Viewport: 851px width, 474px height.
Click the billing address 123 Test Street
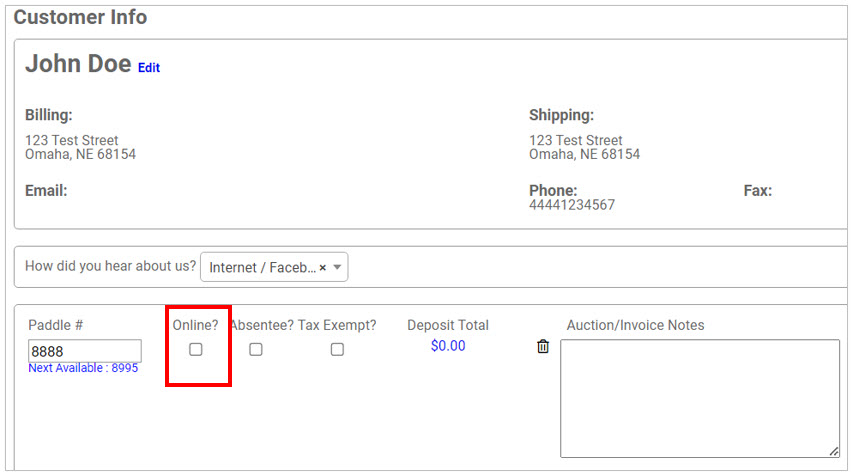click(72, 141)
